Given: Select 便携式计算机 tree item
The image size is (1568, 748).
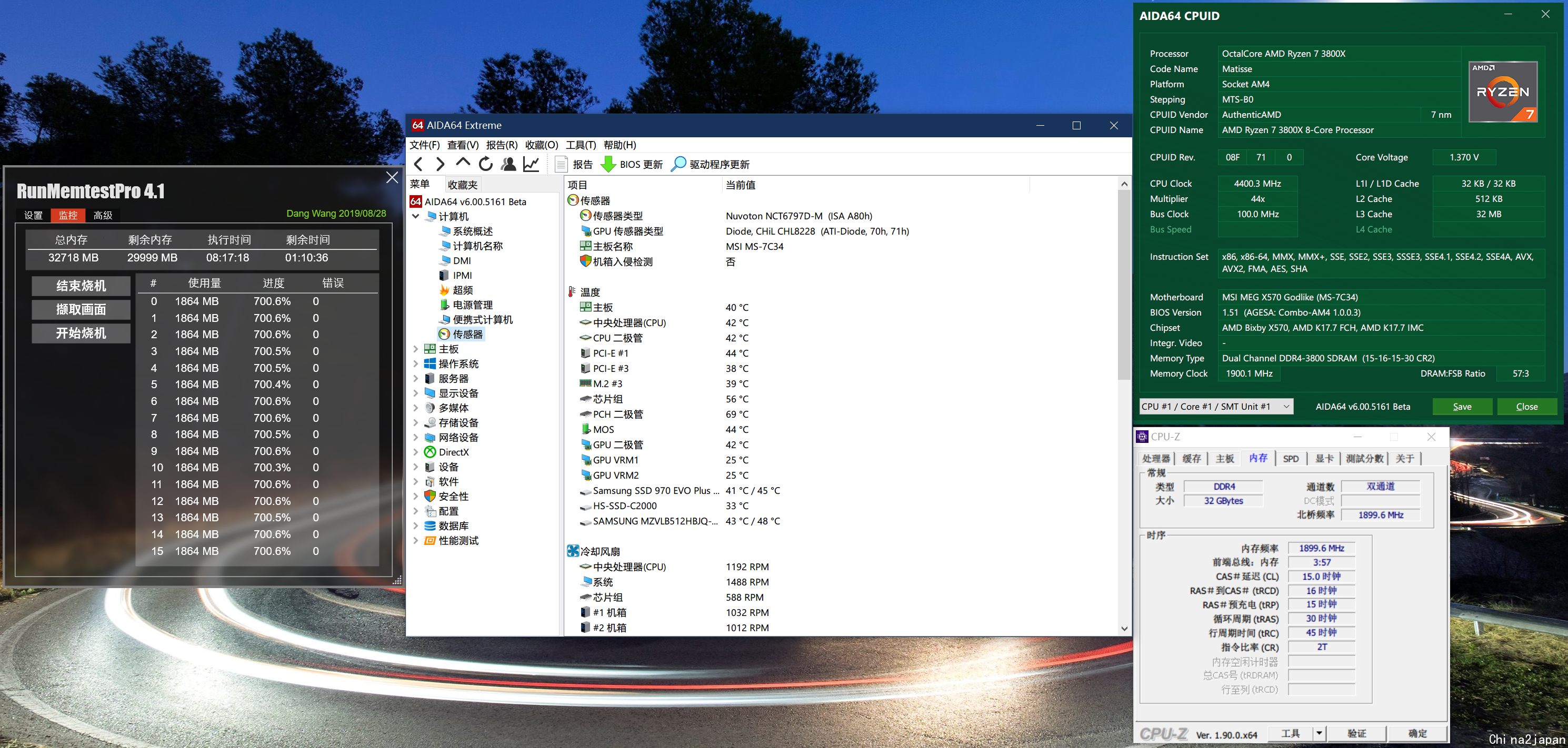Looking at the screenshot, I should (x=476, y=319).
